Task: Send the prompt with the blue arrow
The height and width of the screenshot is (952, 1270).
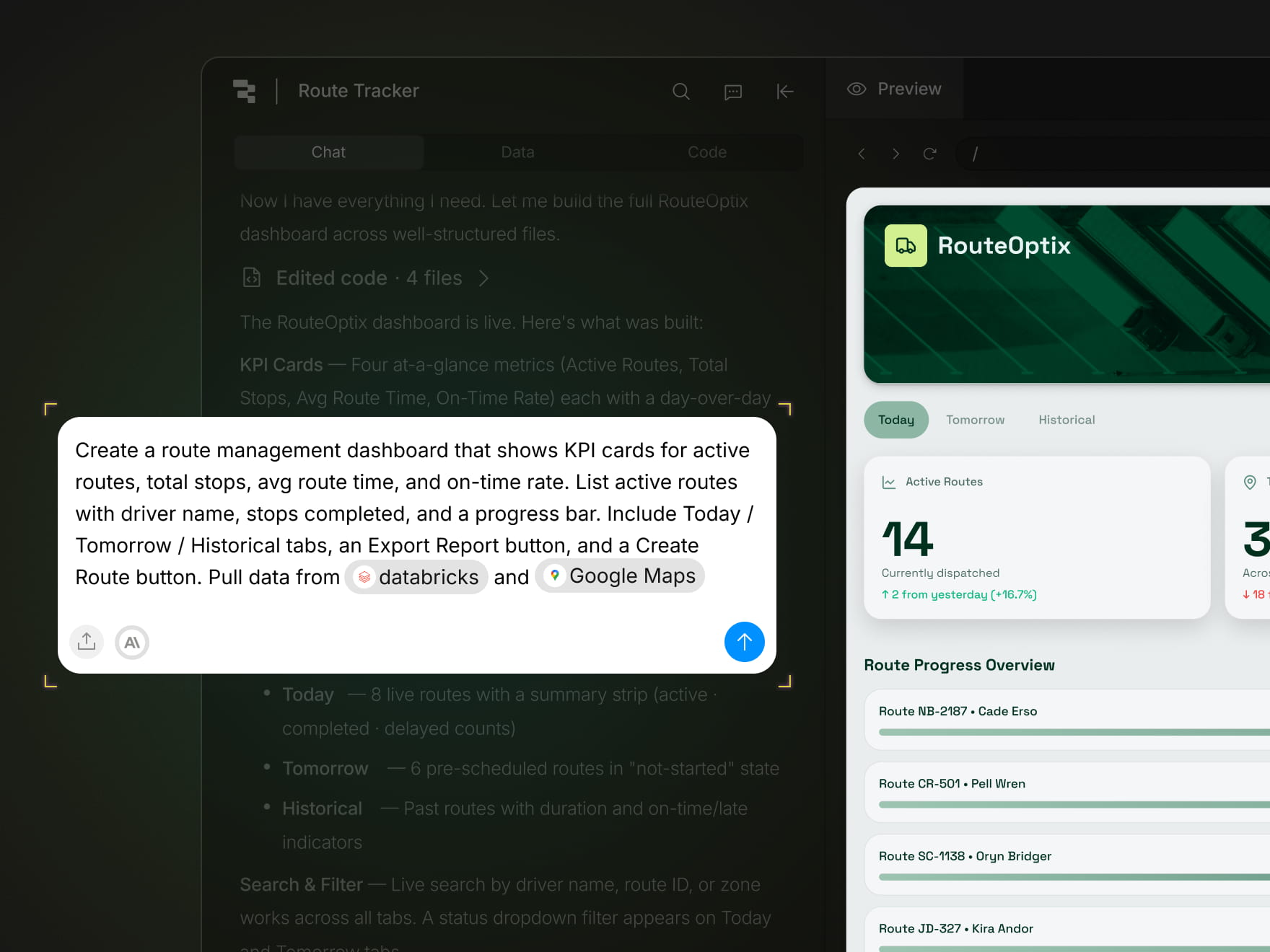Action: 744,642
